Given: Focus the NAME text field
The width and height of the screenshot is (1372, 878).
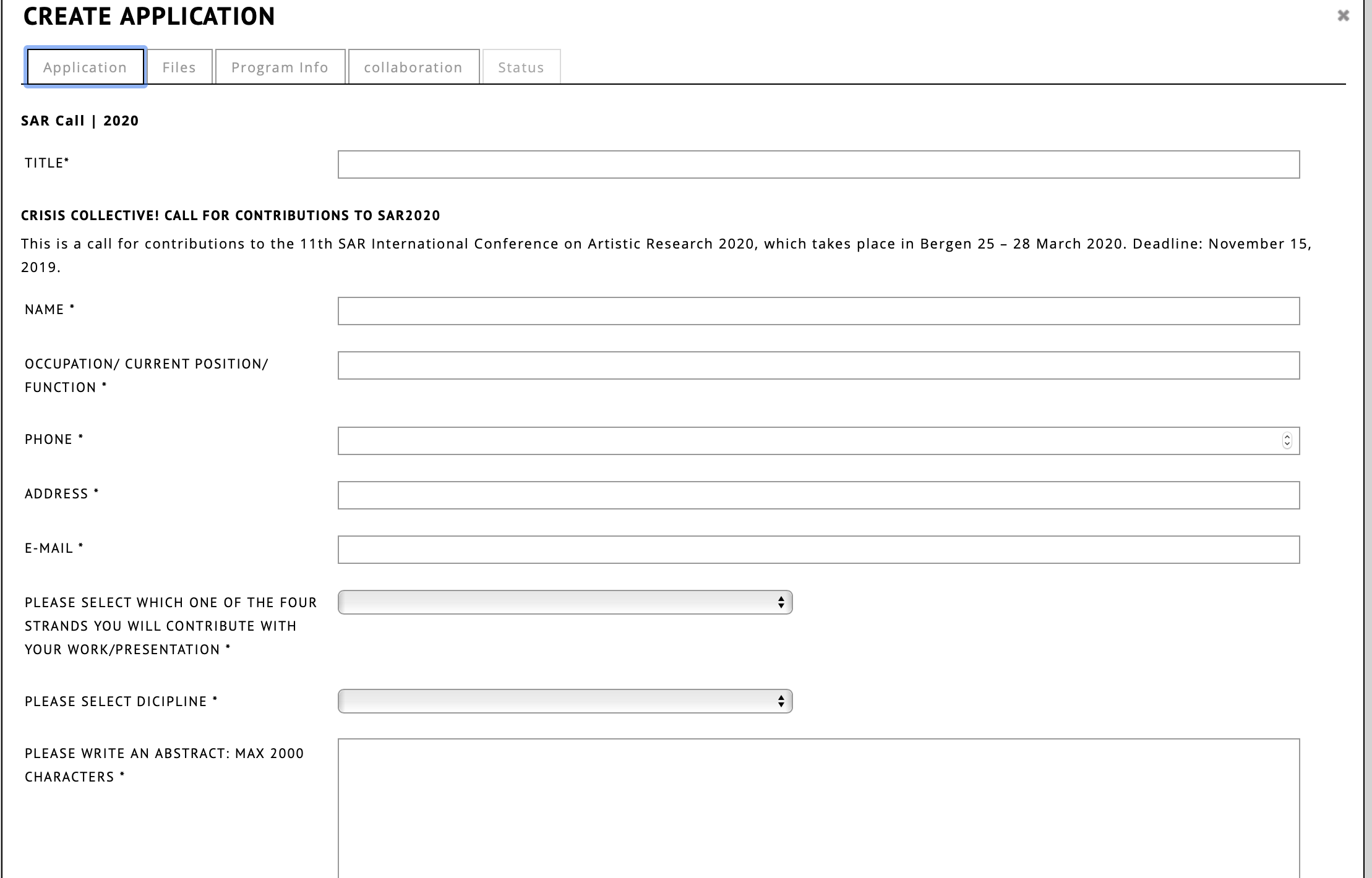Looking at the screenshot, I should (818, 311).
